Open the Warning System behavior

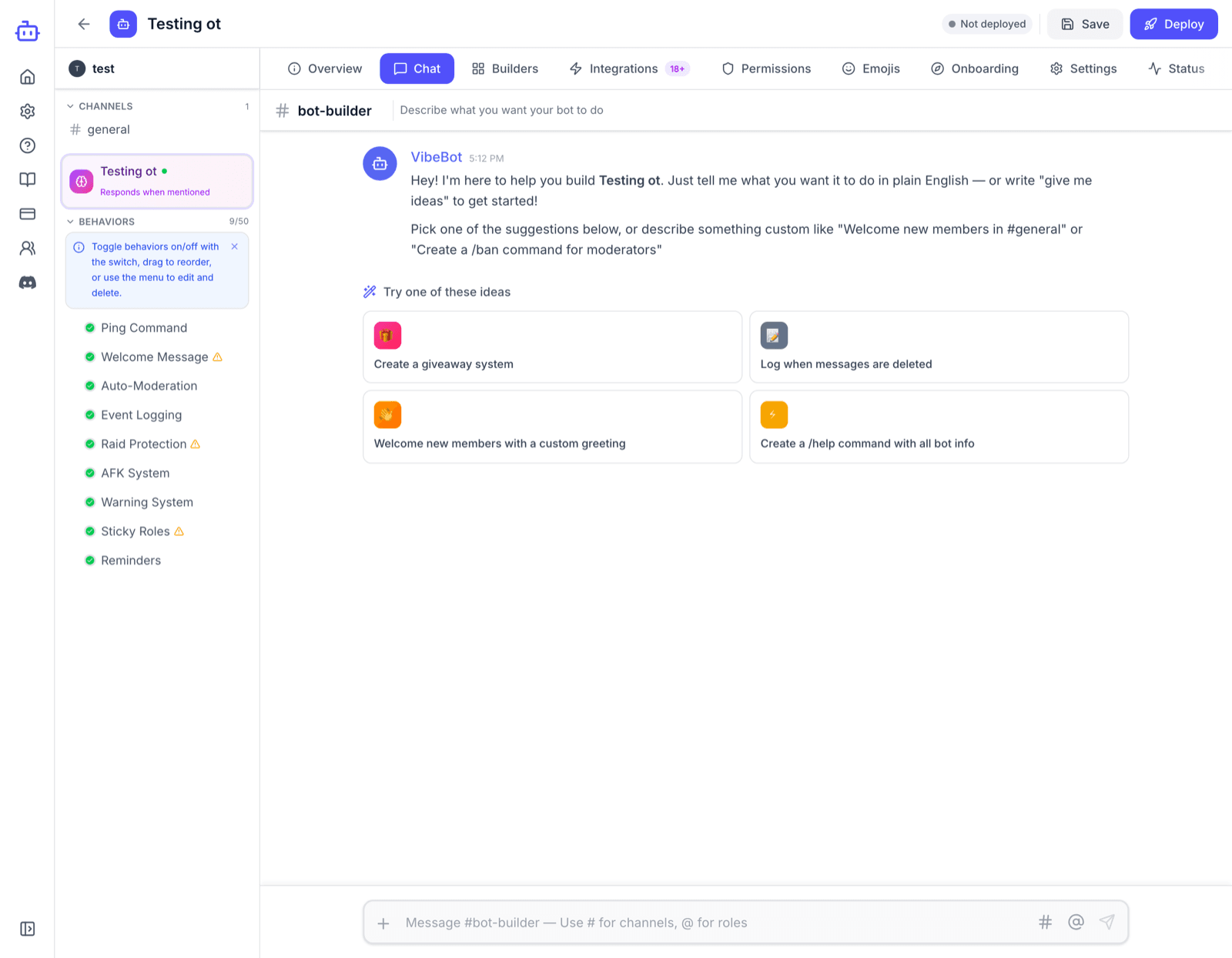[x=147, y=502]
